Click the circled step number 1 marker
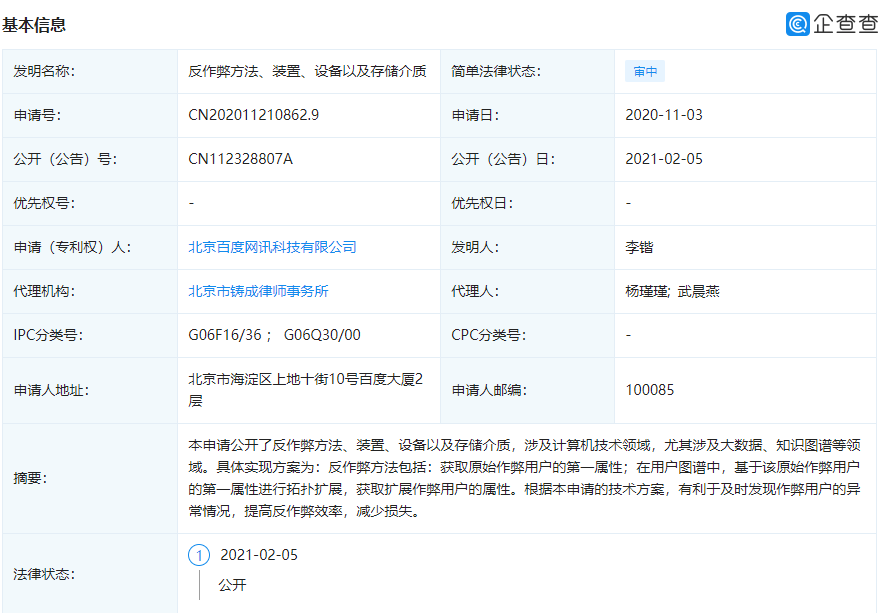This screenshot has height=613, width=888. pos(199,555)
